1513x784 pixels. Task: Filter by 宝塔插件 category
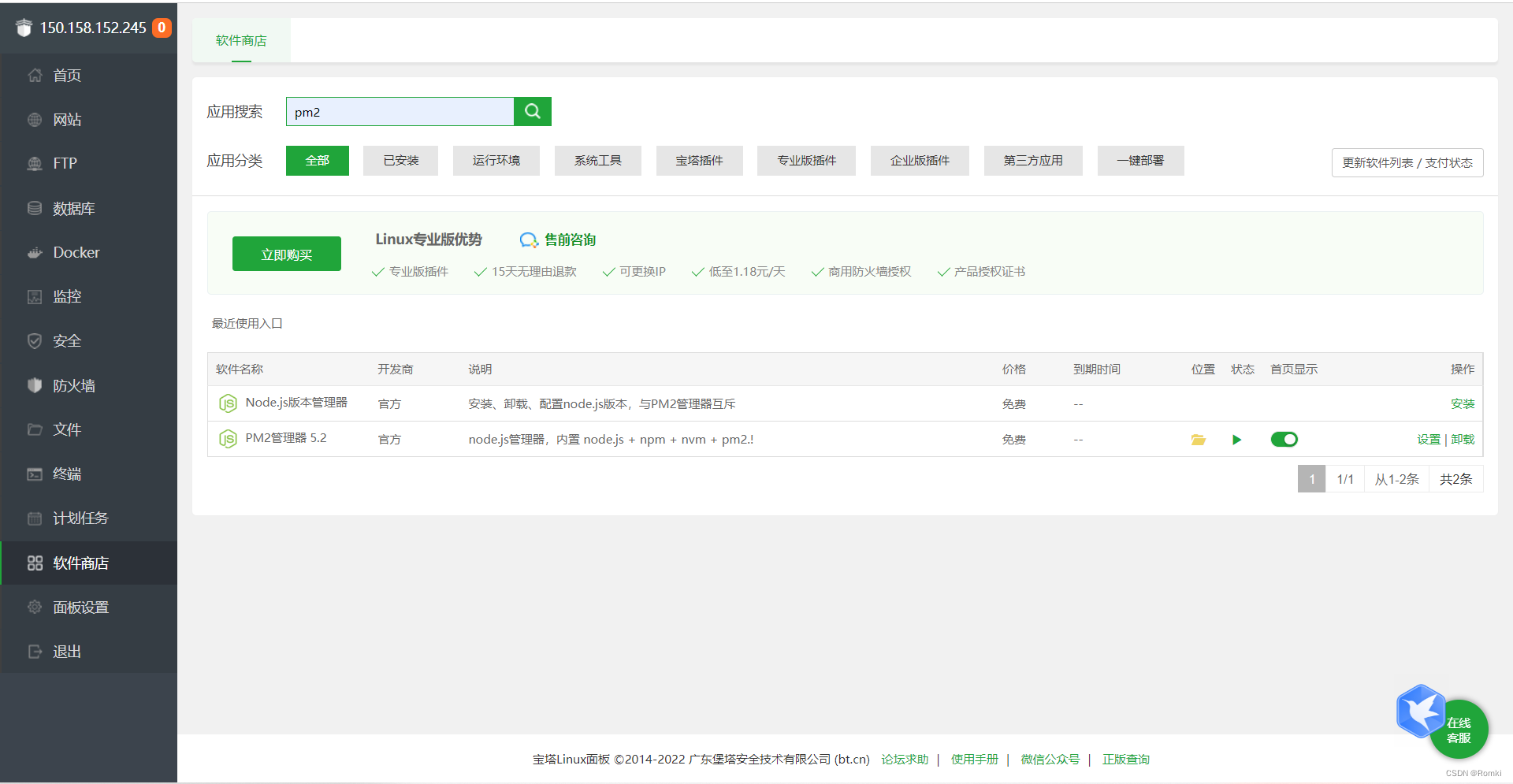tap(700, 161)
